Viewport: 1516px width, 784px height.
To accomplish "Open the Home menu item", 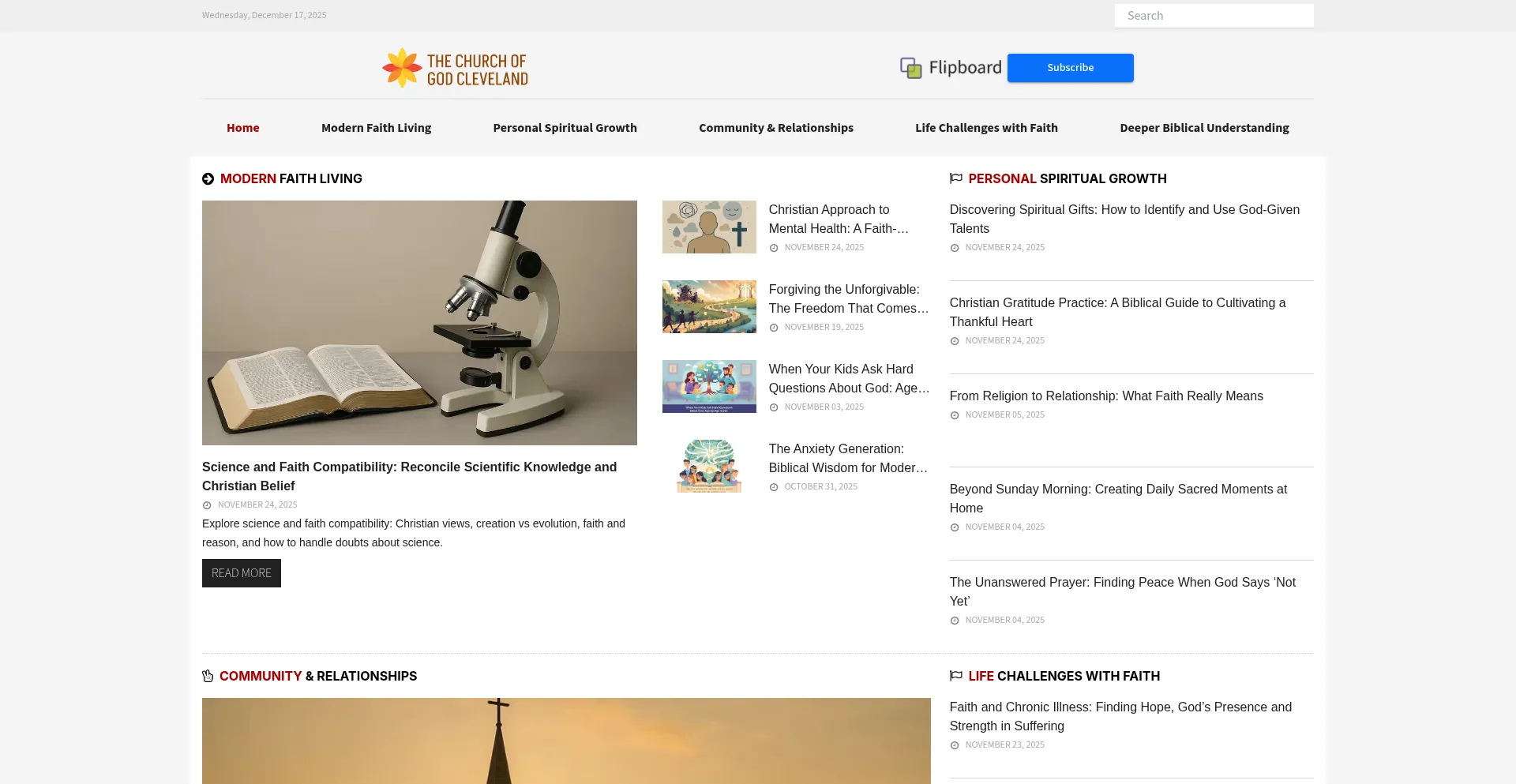I will coord(242,128).
